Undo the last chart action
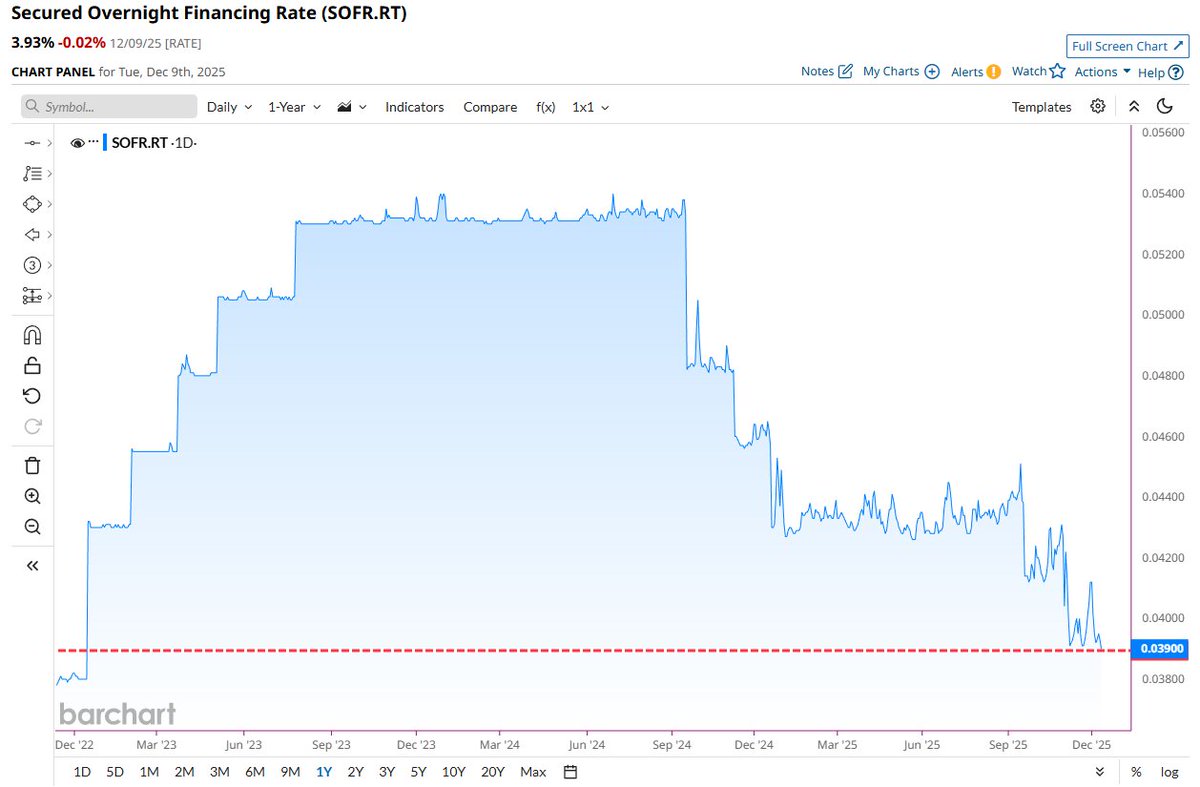This screenshot has width=1200, height=787. click(x=31, y=396)
